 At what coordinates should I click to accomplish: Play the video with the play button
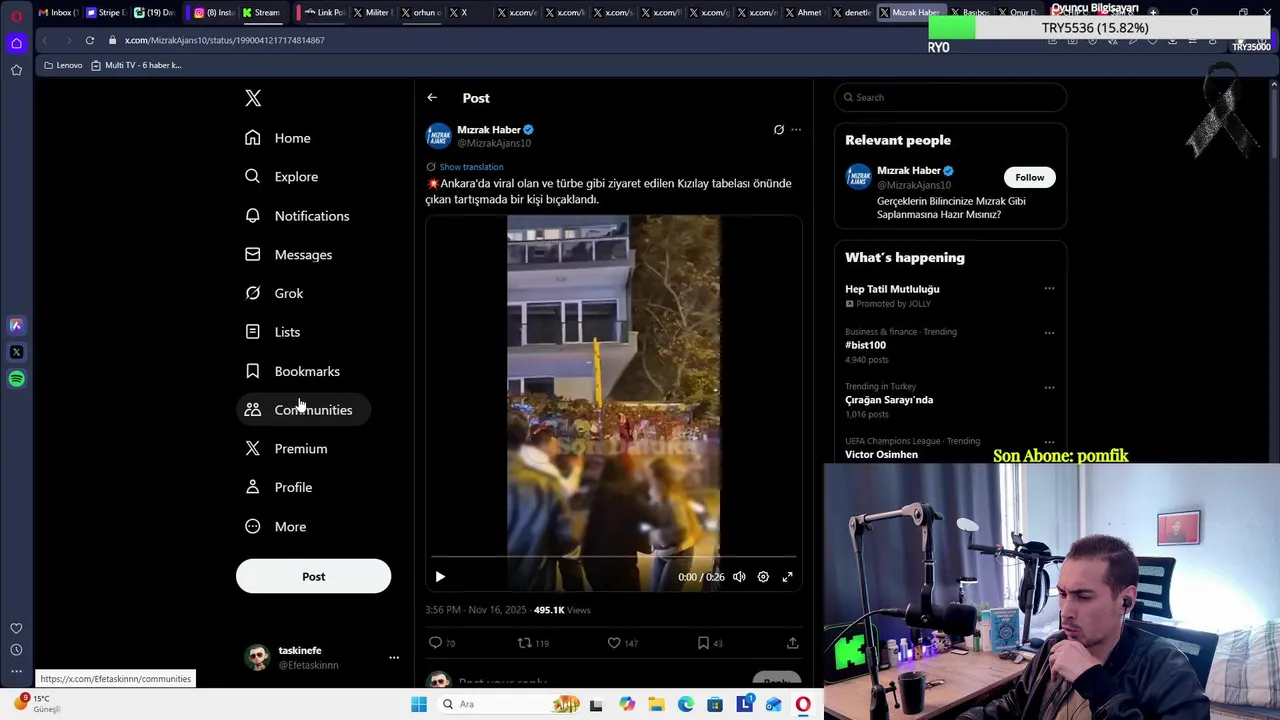(440, 577)
